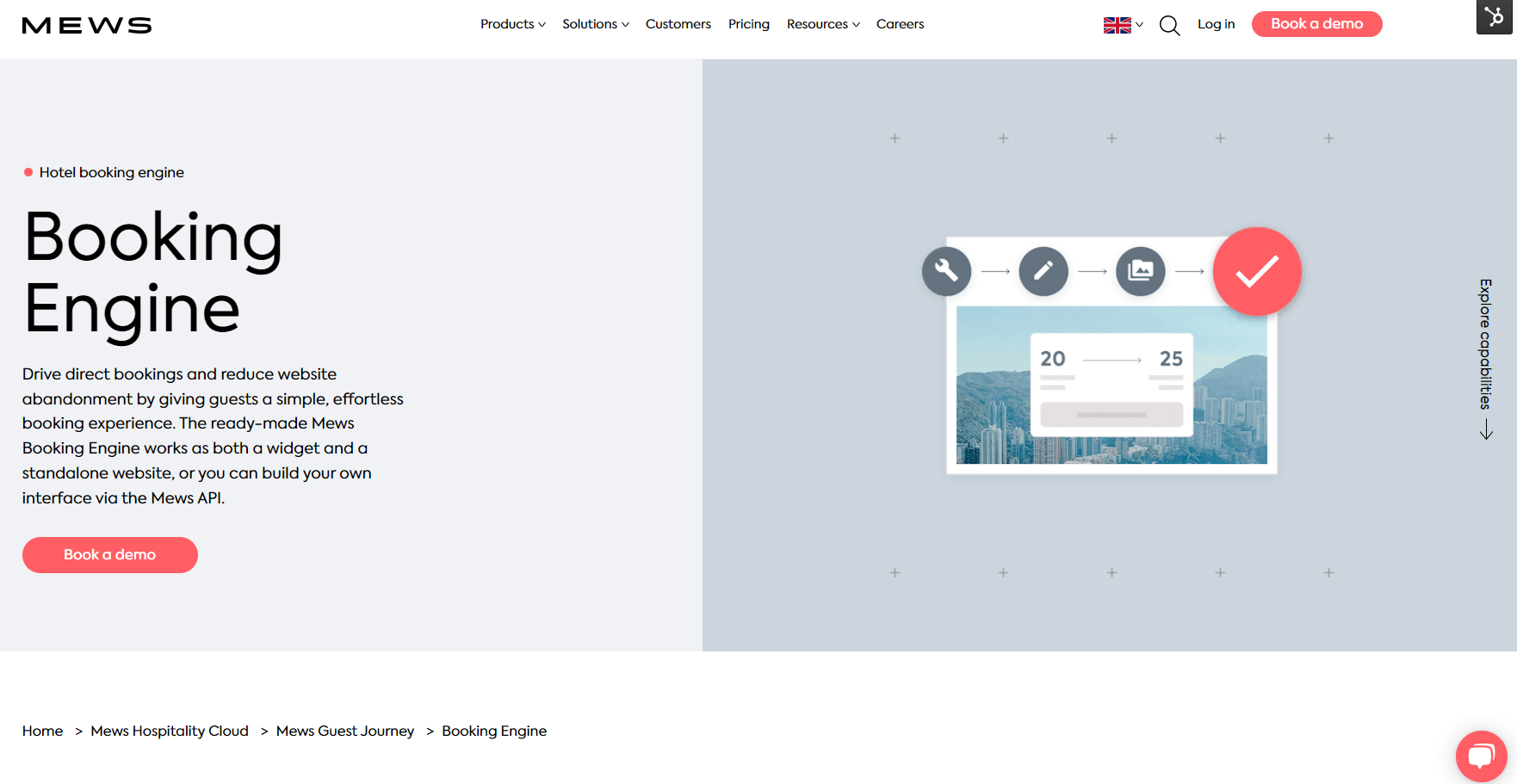The width and height of the screenshot is (1517, 784).
Task: Click Booking Engine breadcrumb
Action: tap(494, 731)
